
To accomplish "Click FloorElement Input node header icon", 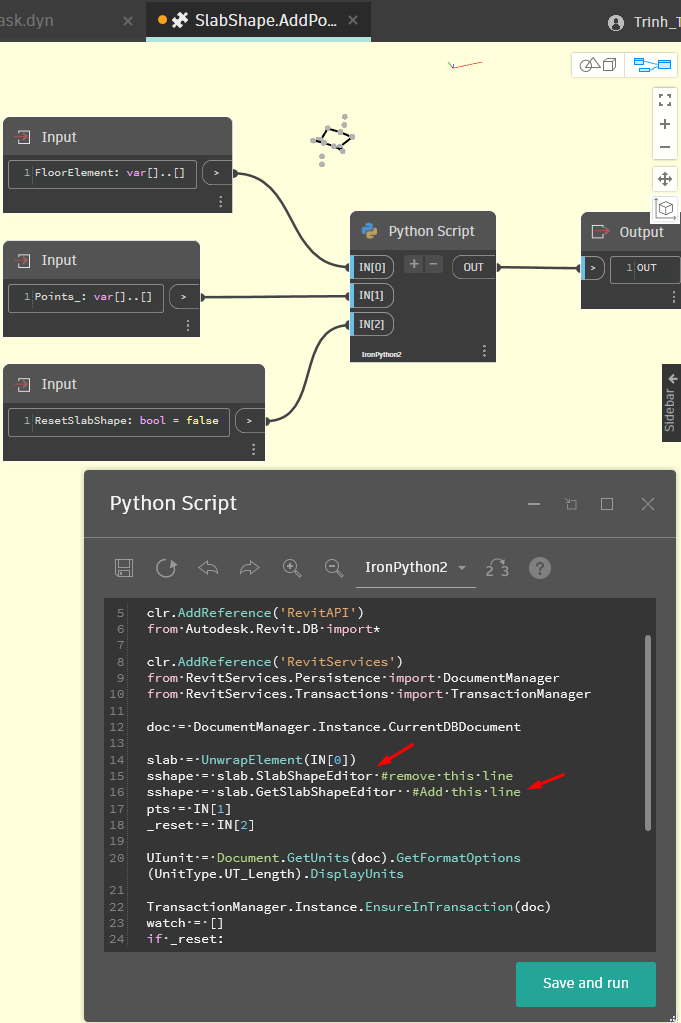I will point(23,137).
